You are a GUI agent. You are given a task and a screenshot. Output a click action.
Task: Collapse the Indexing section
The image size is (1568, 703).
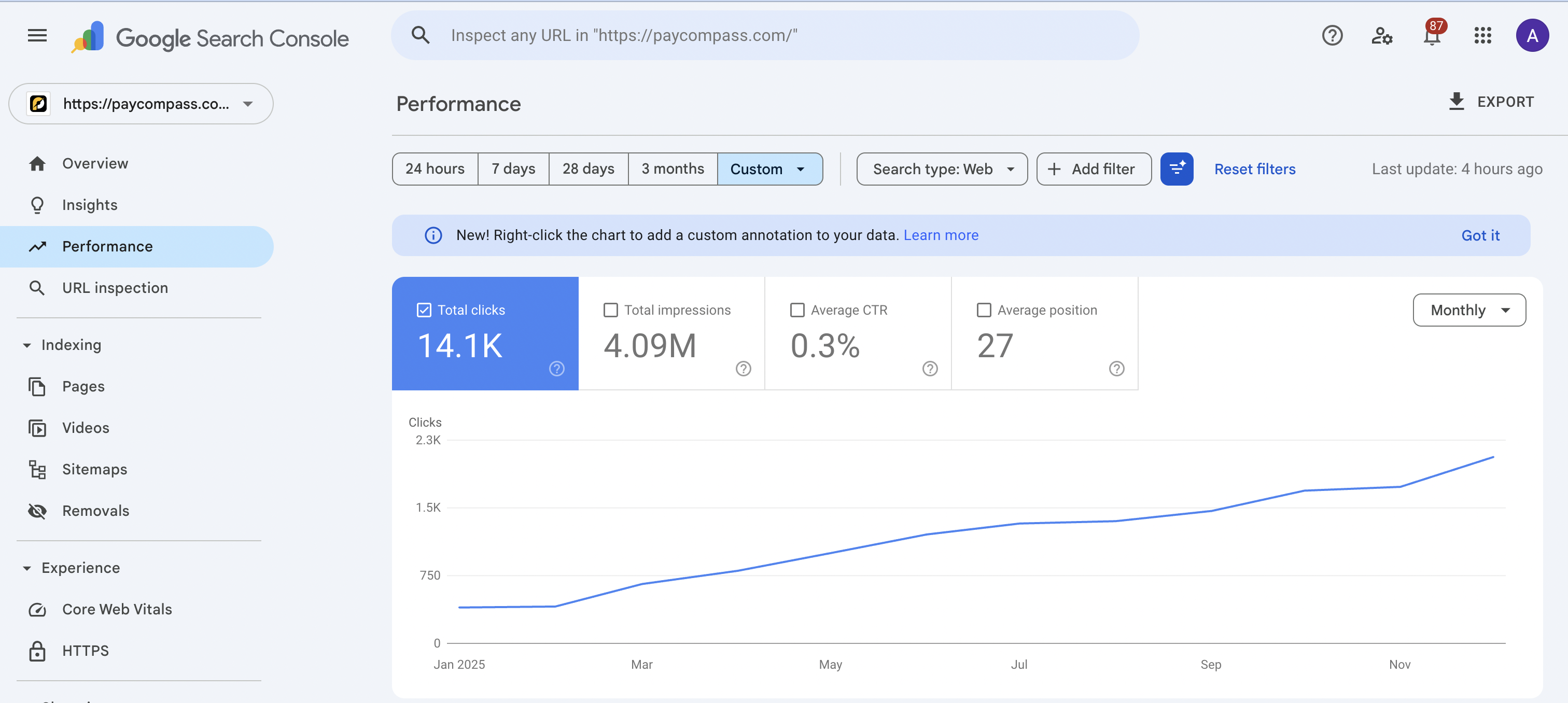click(x=27, y=344)
